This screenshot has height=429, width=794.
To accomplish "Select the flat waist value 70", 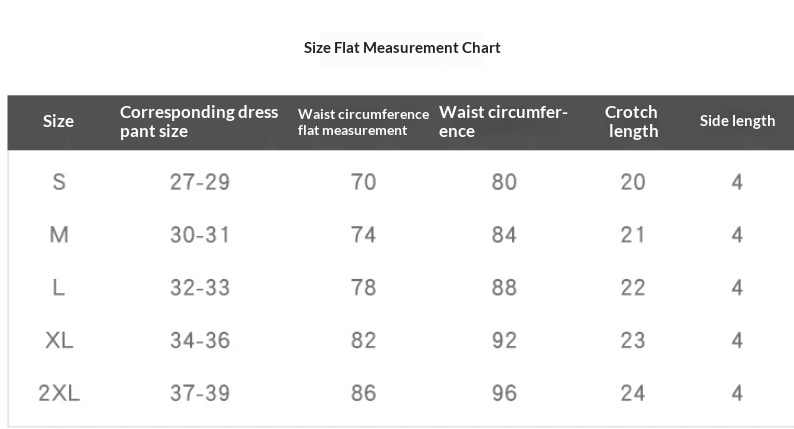I will point(364,182).
